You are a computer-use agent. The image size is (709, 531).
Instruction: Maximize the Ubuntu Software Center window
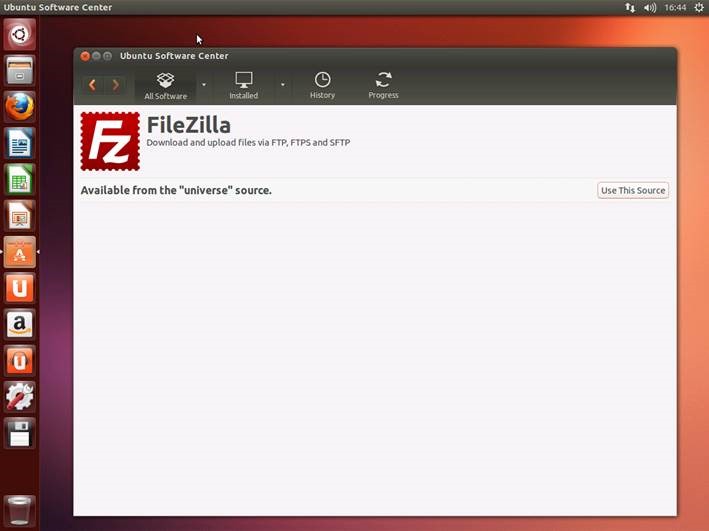pos(107,56)
